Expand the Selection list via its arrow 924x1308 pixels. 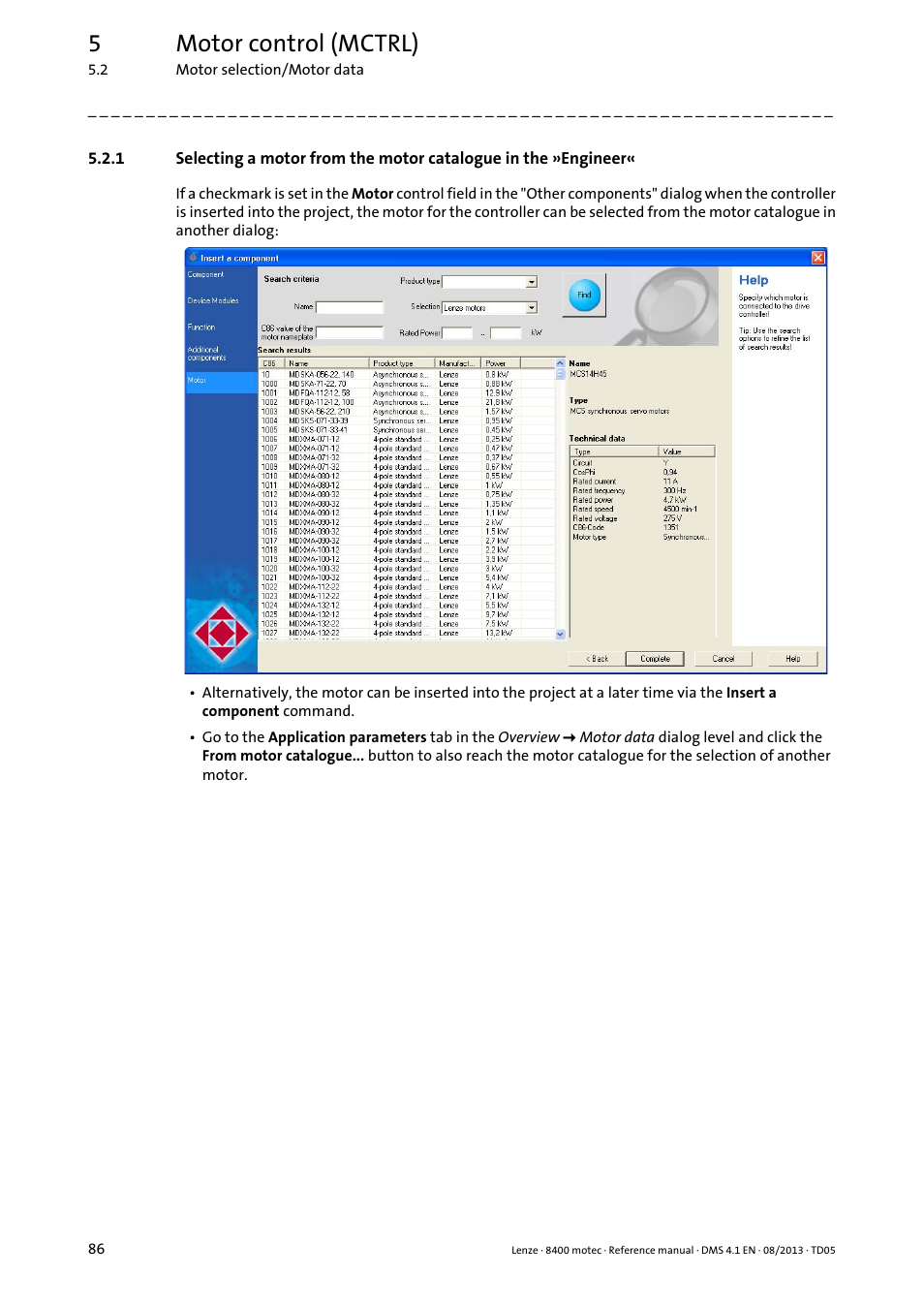click(x=532, y=306)
